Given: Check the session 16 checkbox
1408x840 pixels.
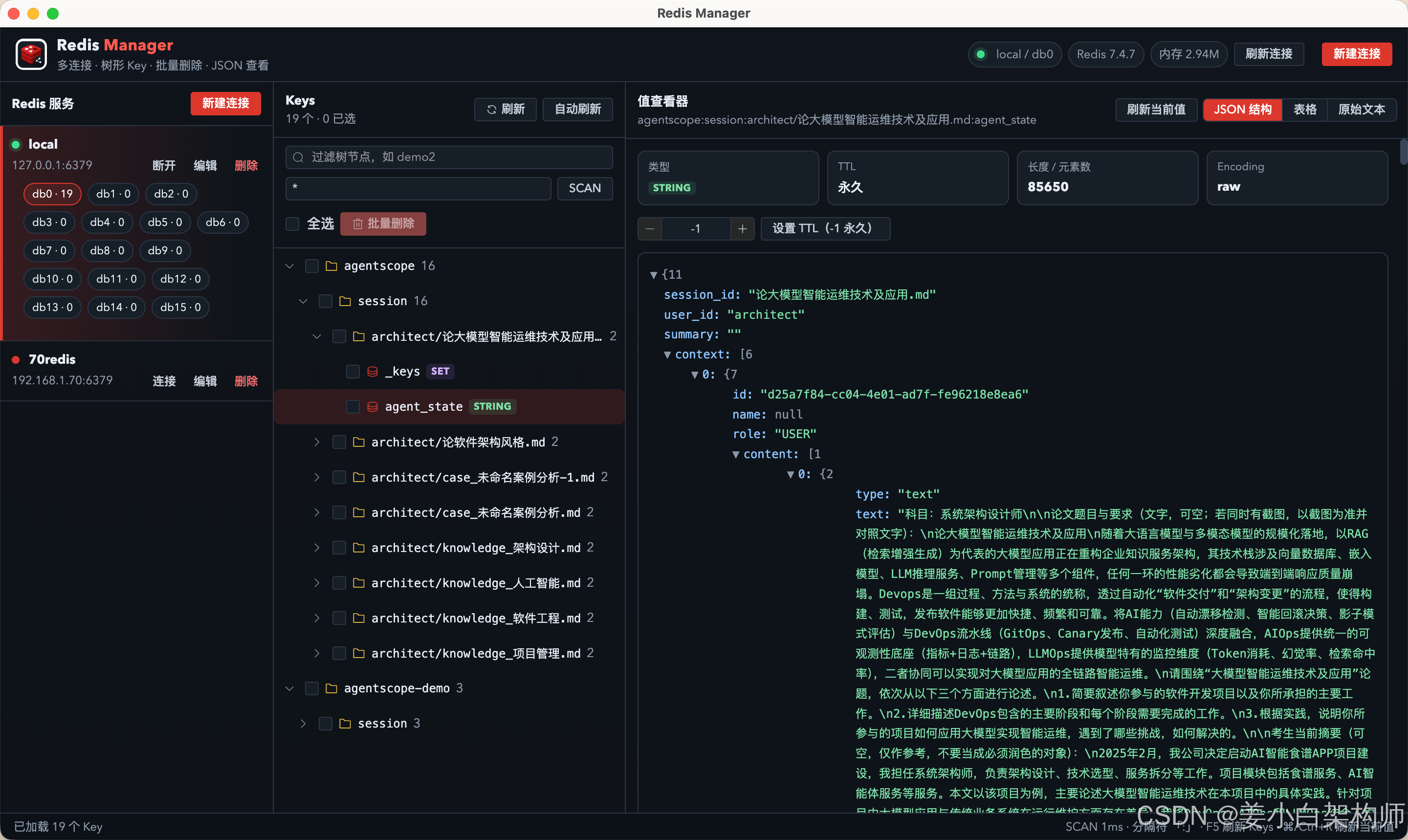Looking at the screenshot, I should click(x=326, y=301).
